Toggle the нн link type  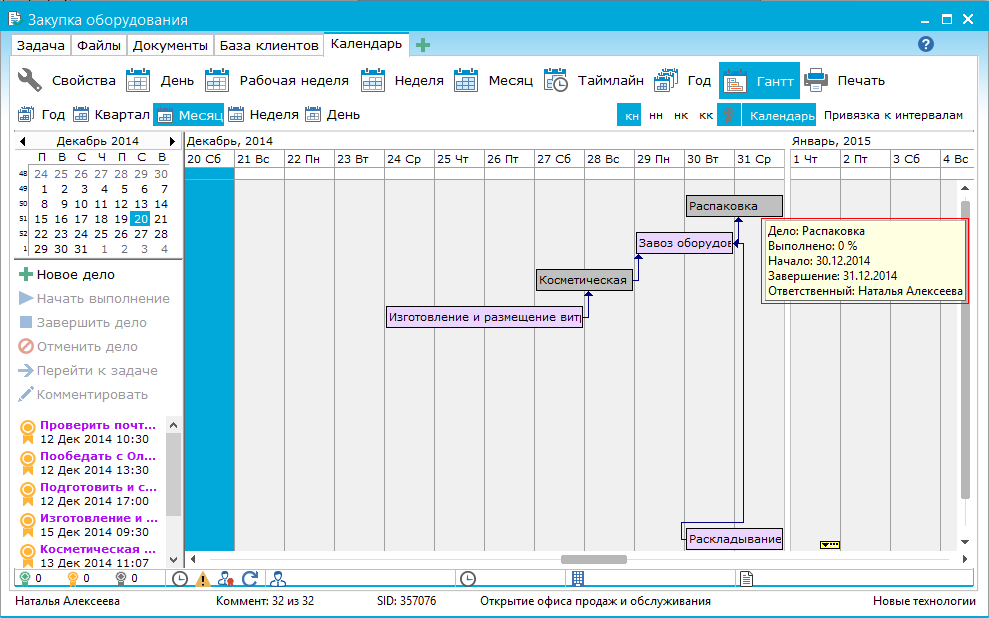[x=655, y=115]
